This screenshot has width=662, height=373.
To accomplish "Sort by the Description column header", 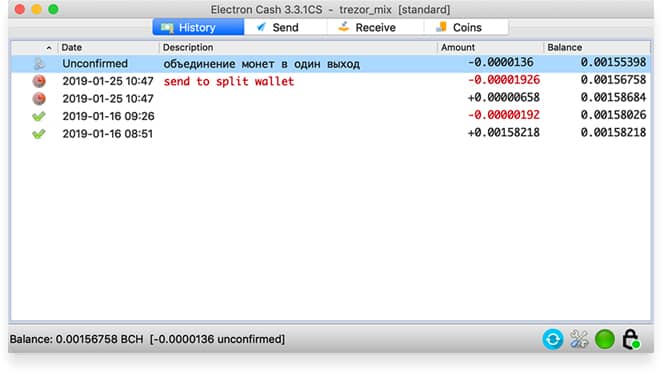I will [x=188, y=47].
